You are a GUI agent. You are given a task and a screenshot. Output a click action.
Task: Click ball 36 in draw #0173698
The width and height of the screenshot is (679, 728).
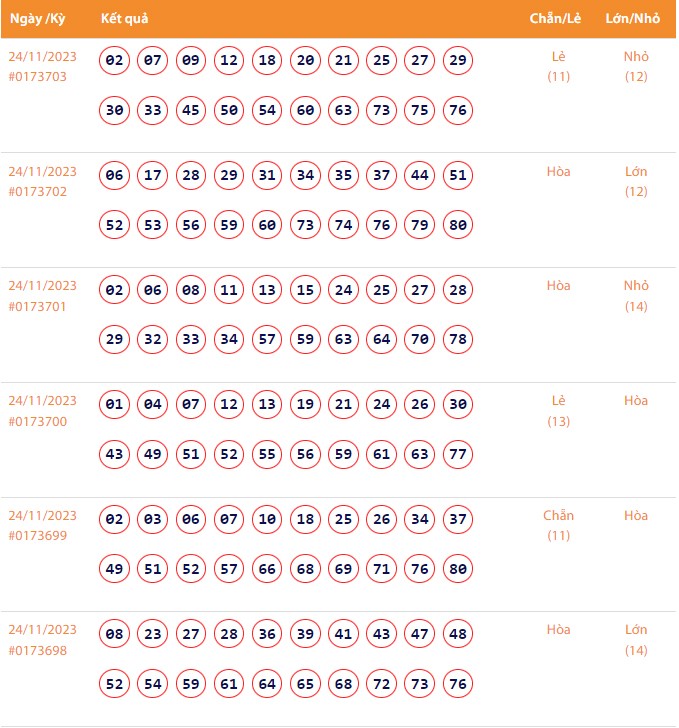tap(267, 634)
